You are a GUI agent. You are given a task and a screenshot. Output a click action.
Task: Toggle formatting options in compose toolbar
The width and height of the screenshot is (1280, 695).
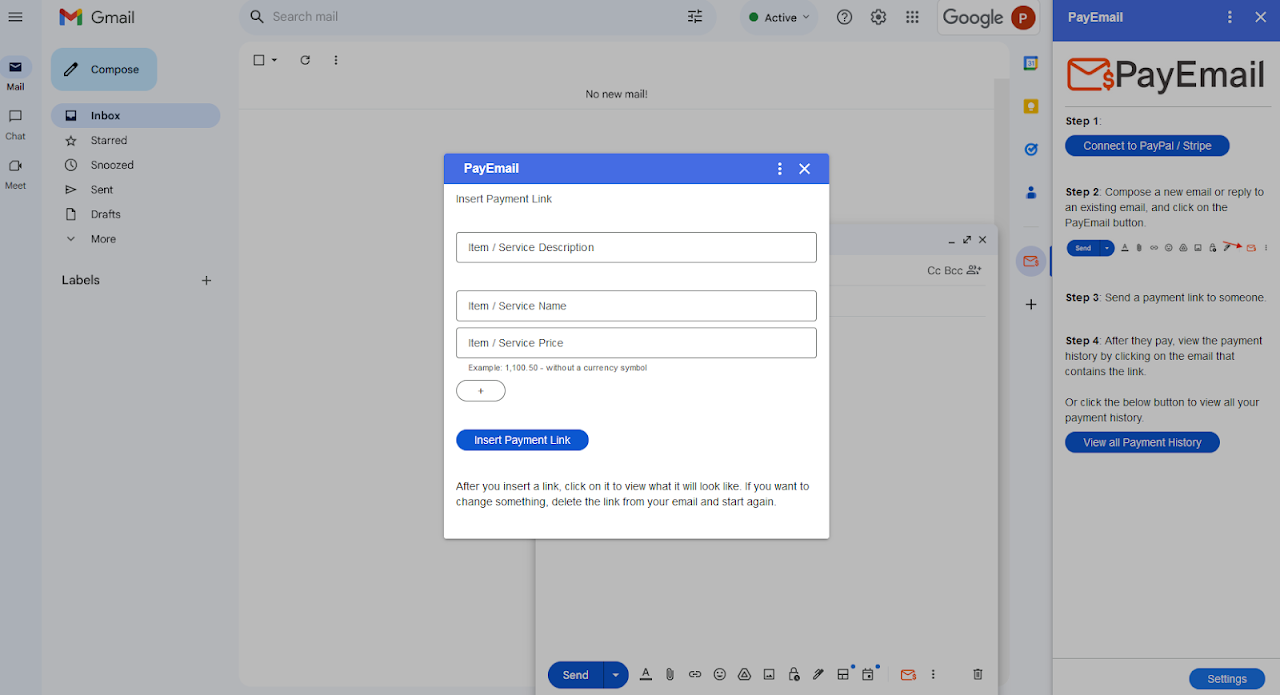pos(646,675)
